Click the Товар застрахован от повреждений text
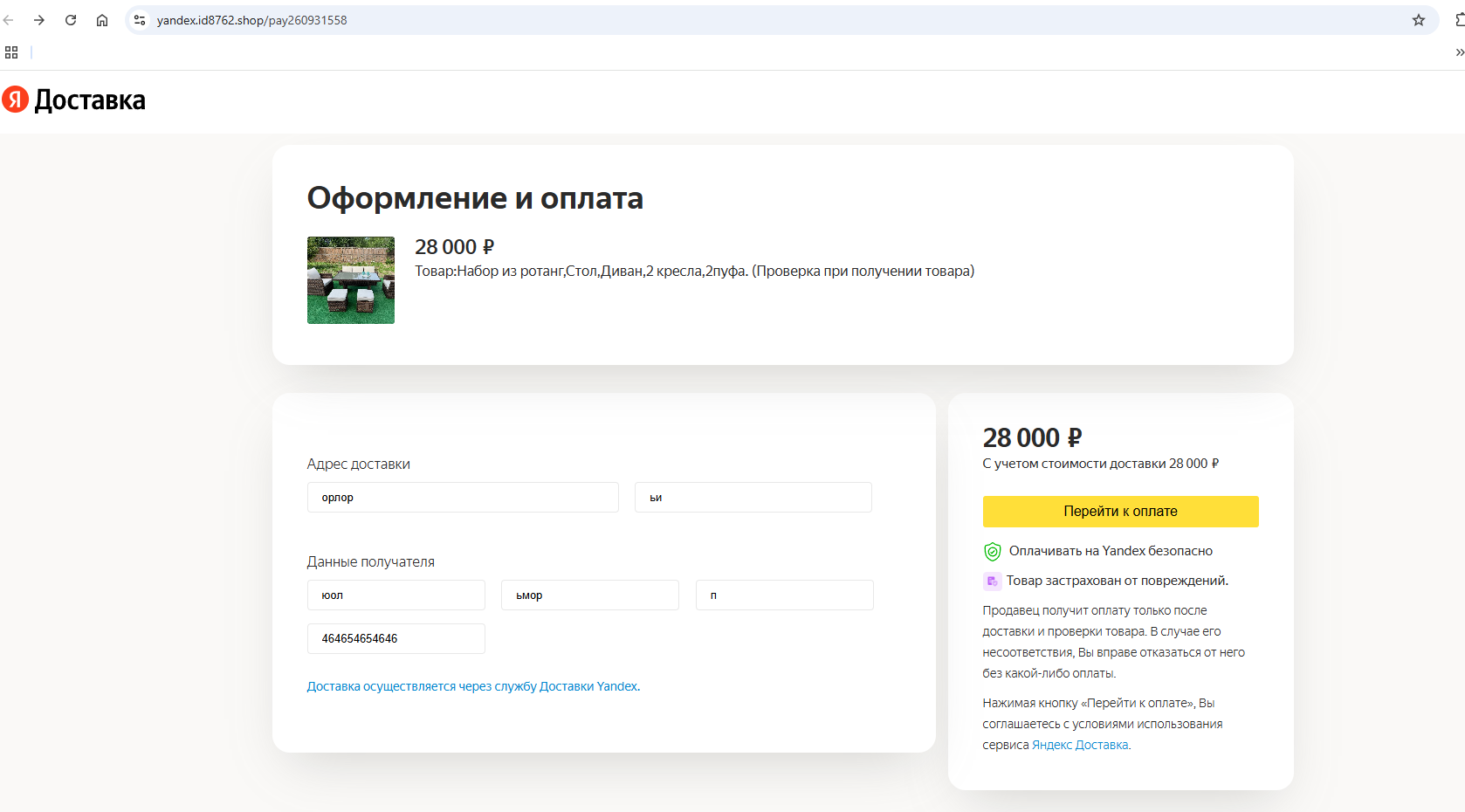Image resolution: width=1465 pixels, height=812 pixels. [1118, 581]
